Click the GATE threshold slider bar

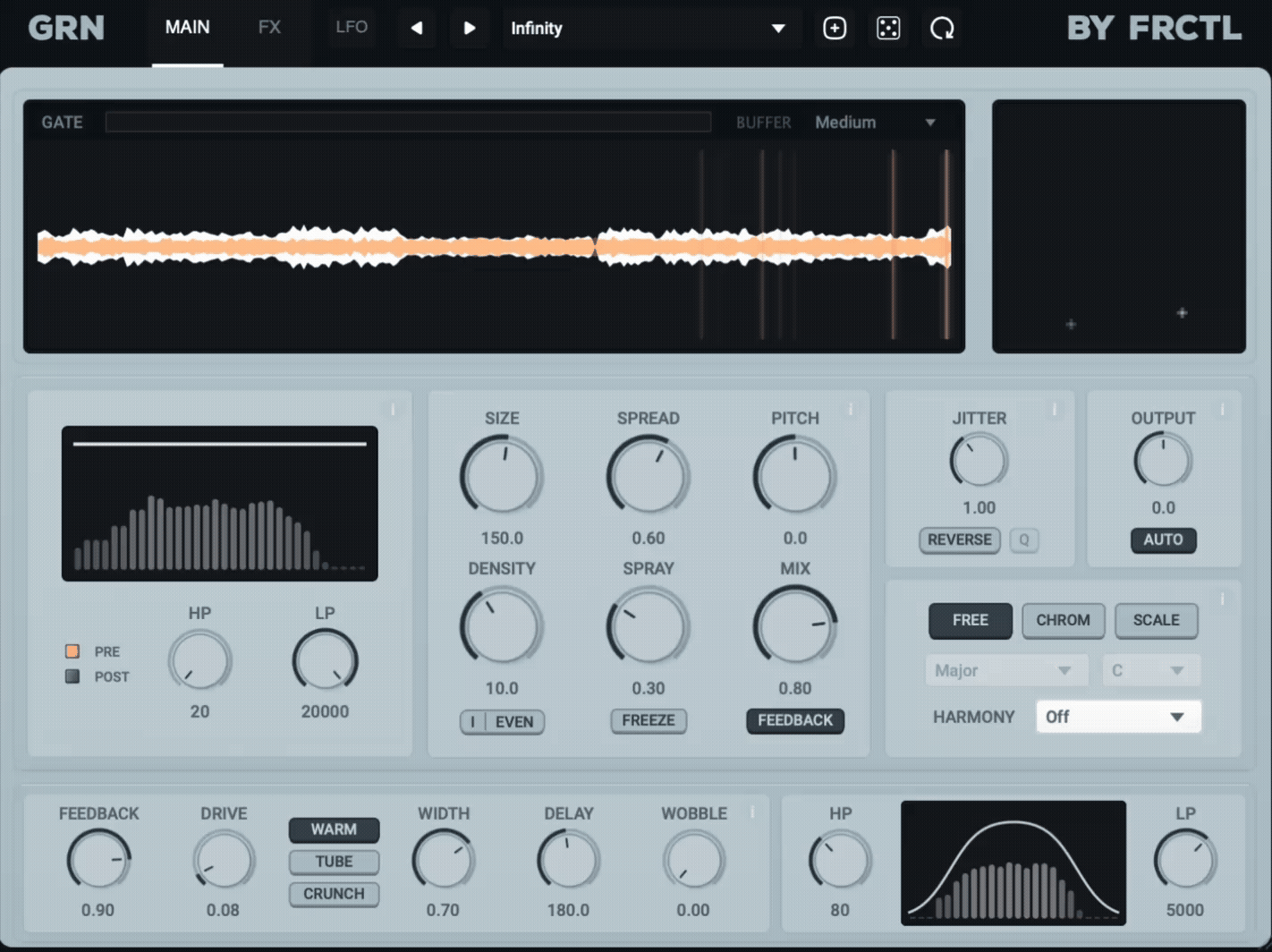408,123
